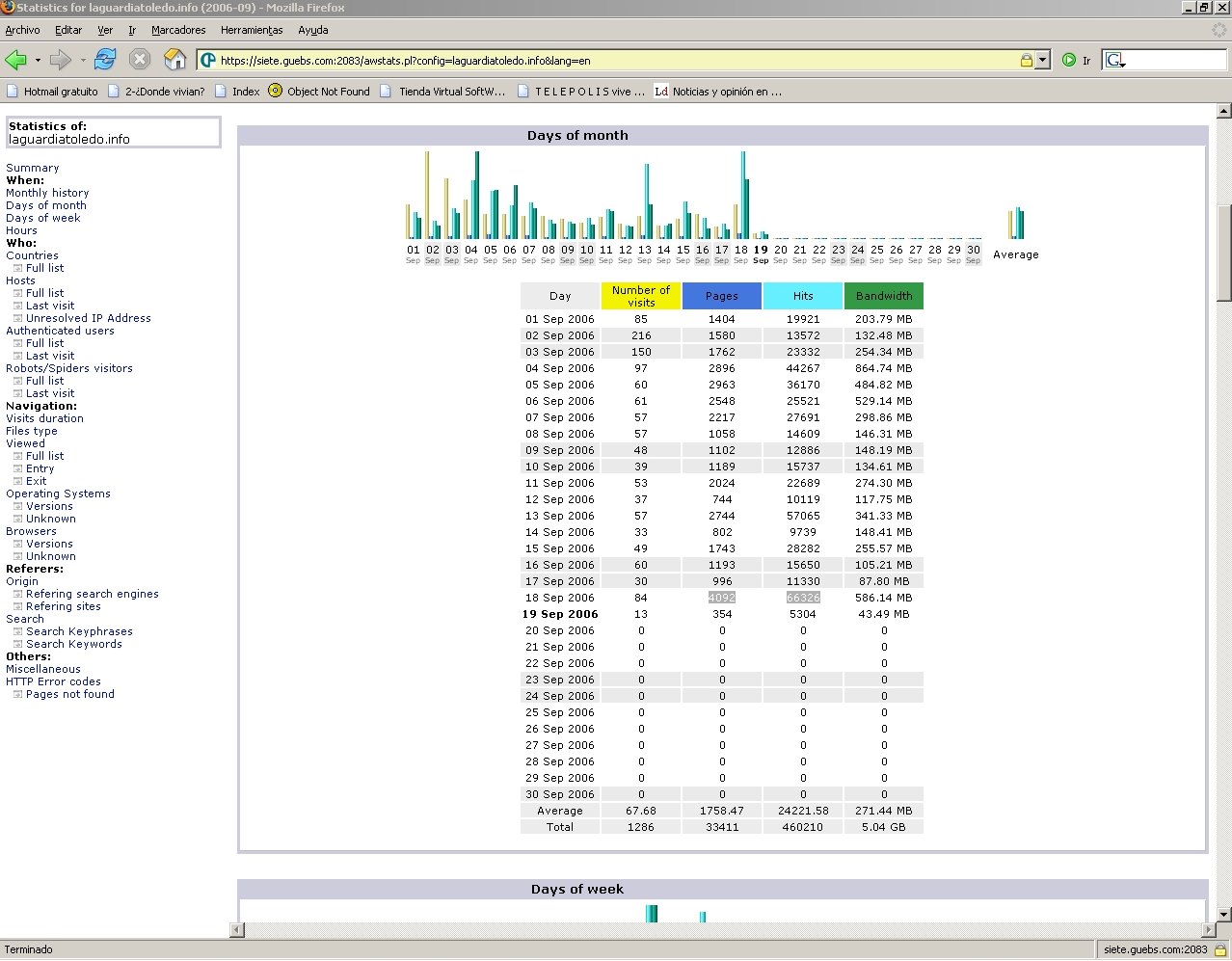
Task: Open Unresolved IP Address list
Action: [88, 318]
